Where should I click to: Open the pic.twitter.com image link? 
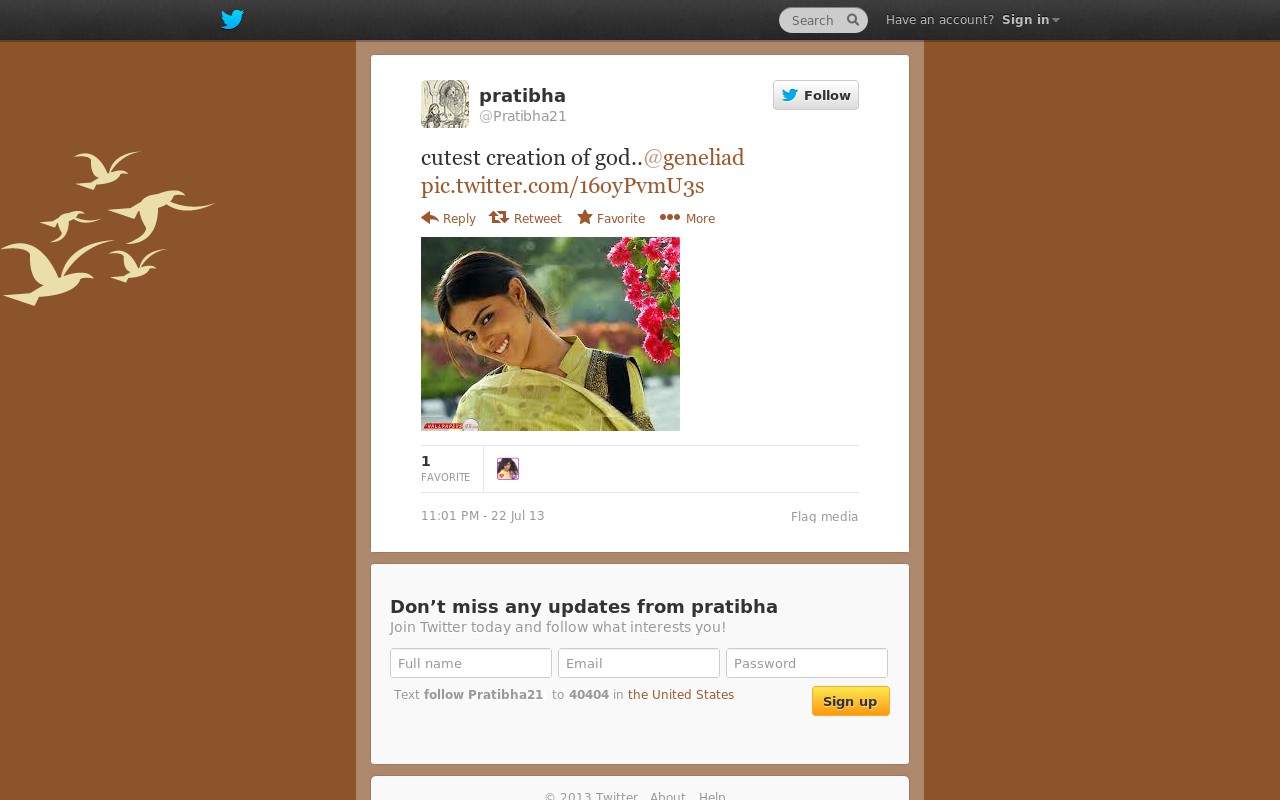pyautogui.click(x=563, y=186)
